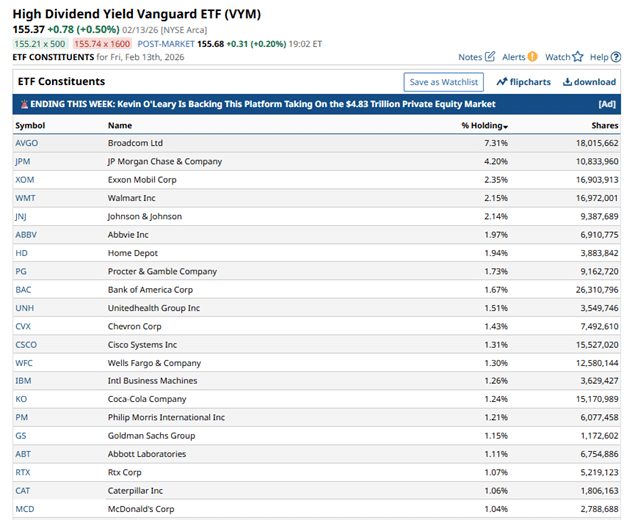Sort by the Name column header
The height and width of the screenshot is (520, 624).
pyautogui.click(x=120, y=125)
